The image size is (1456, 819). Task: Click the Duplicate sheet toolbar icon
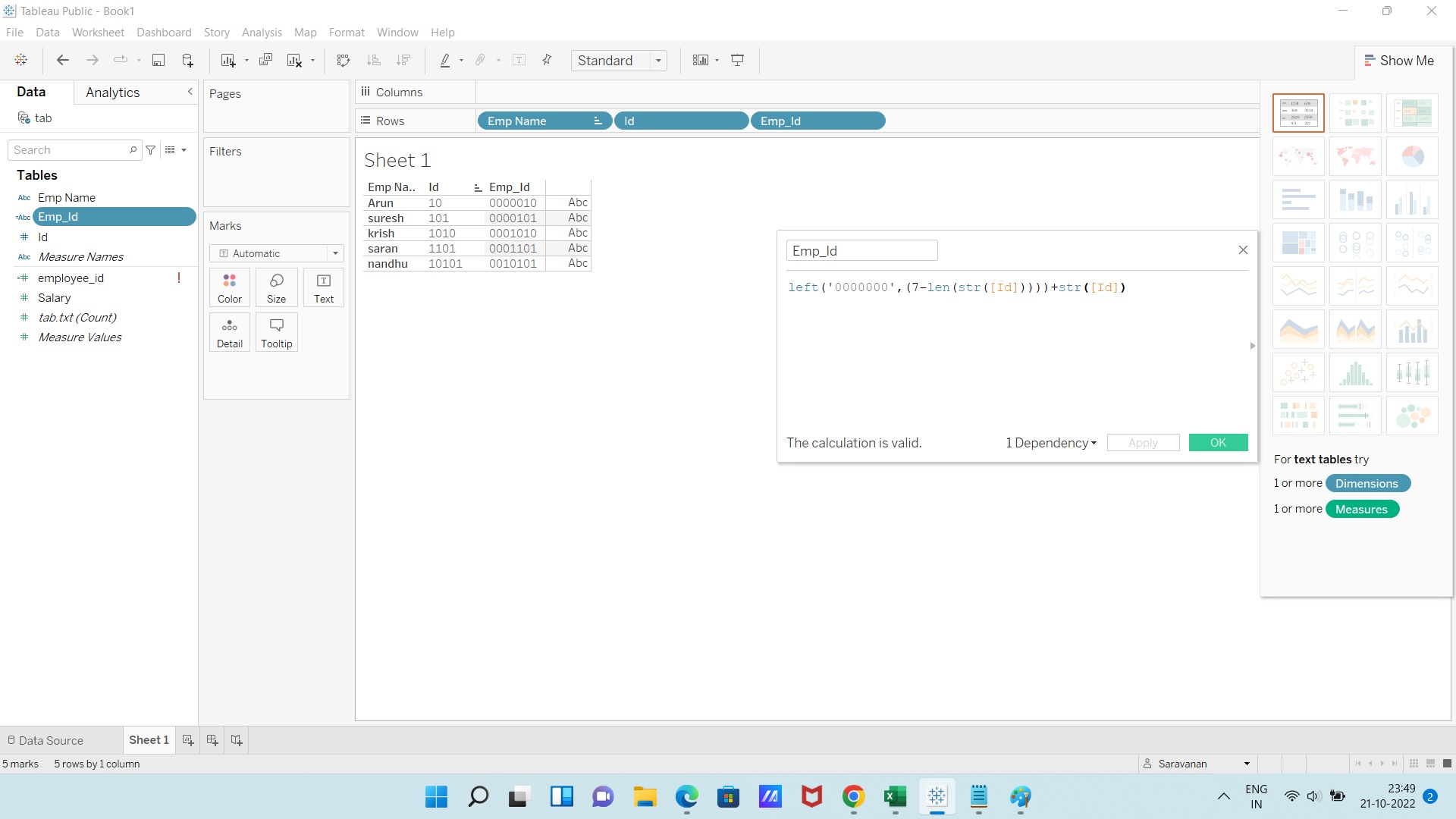(265, 61)
